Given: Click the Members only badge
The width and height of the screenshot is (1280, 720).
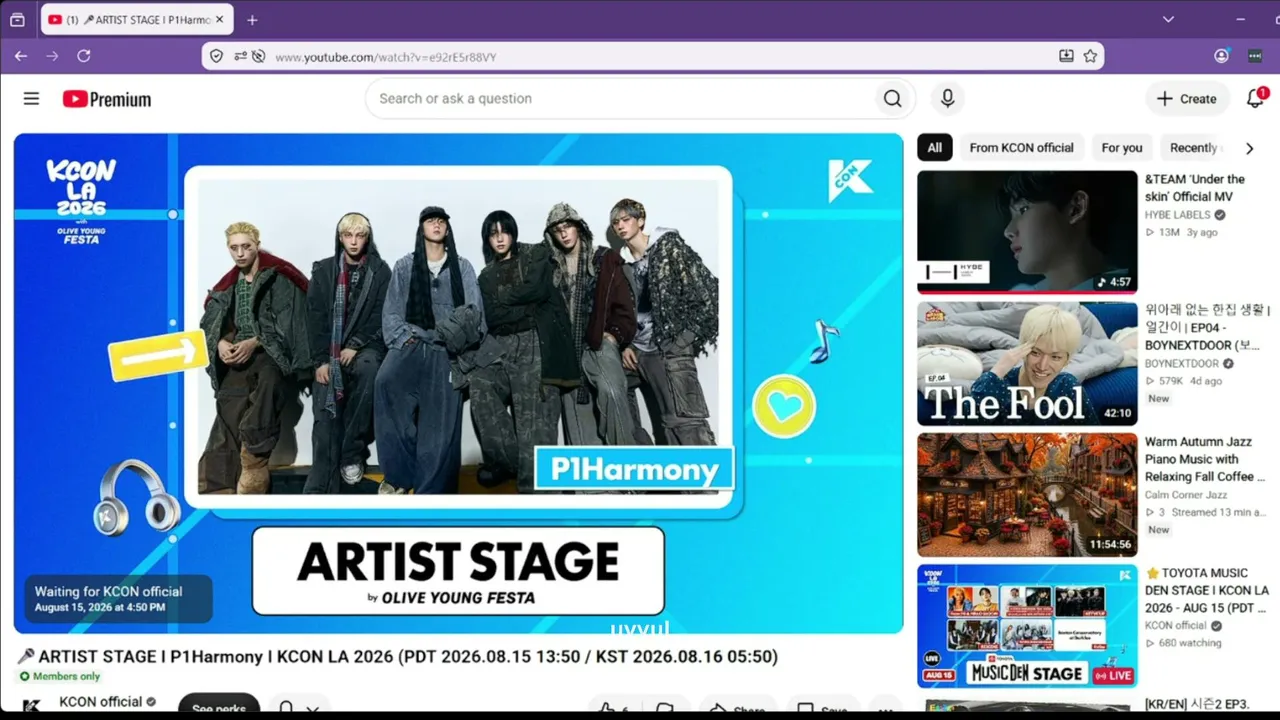Looking at the screenshot, I should coord(60,677).
